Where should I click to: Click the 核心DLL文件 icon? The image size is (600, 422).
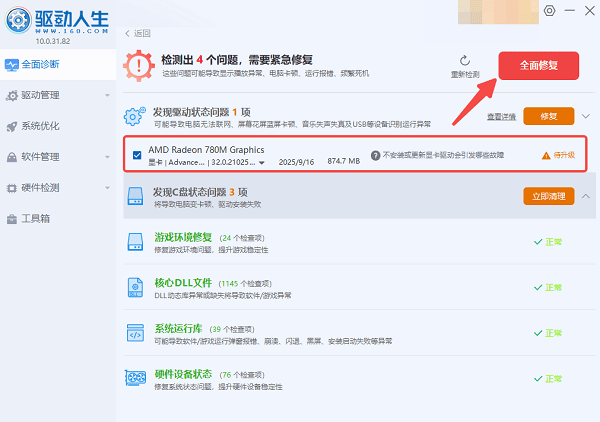point(136,287)
